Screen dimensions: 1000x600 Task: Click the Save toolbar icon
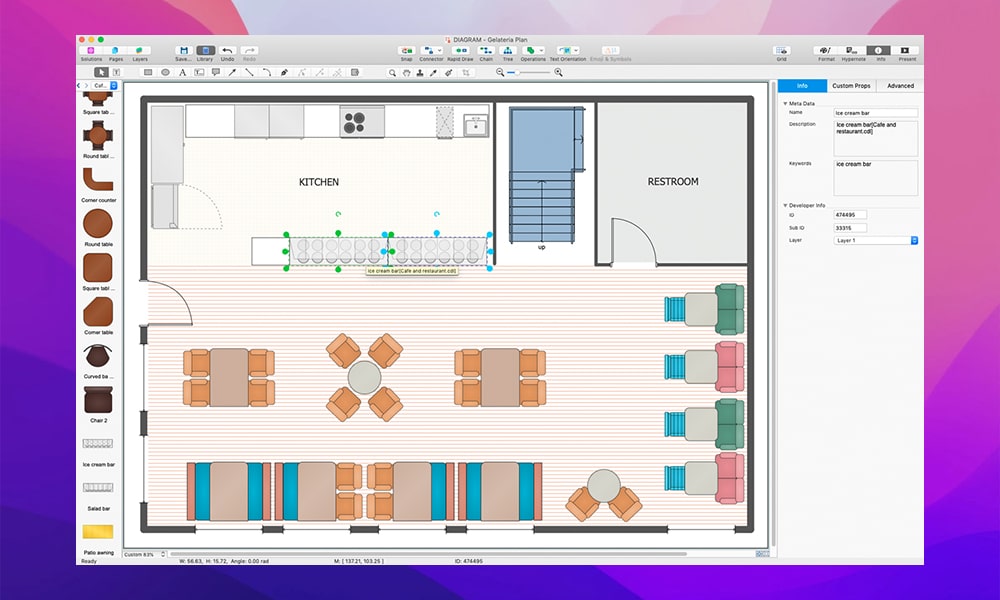183,50
